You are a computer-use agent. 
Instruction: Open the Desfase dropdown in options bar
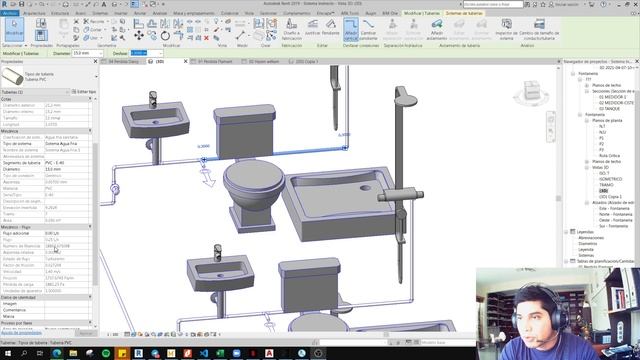click(x=160, y=53)
